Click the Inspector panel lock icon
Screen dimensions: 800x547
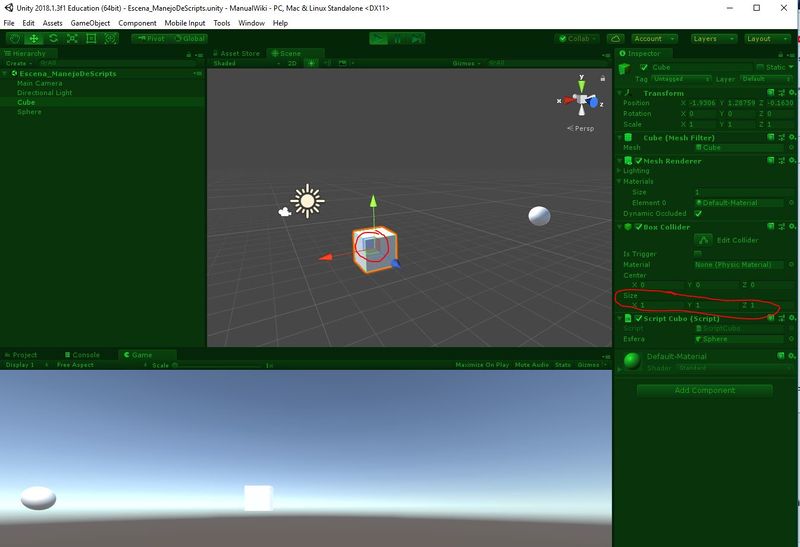pos(781,54)
